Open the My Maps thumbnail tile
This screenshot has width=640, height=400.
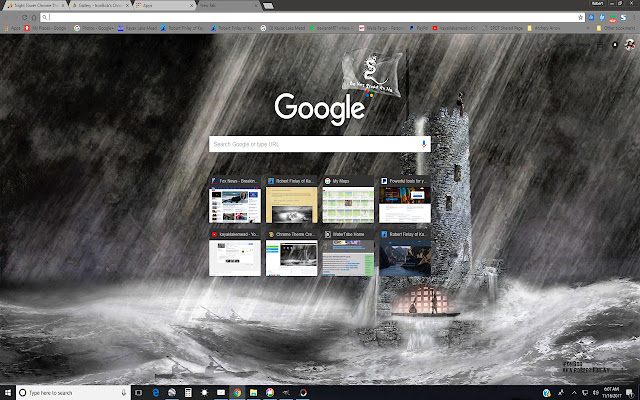point(348,200)
